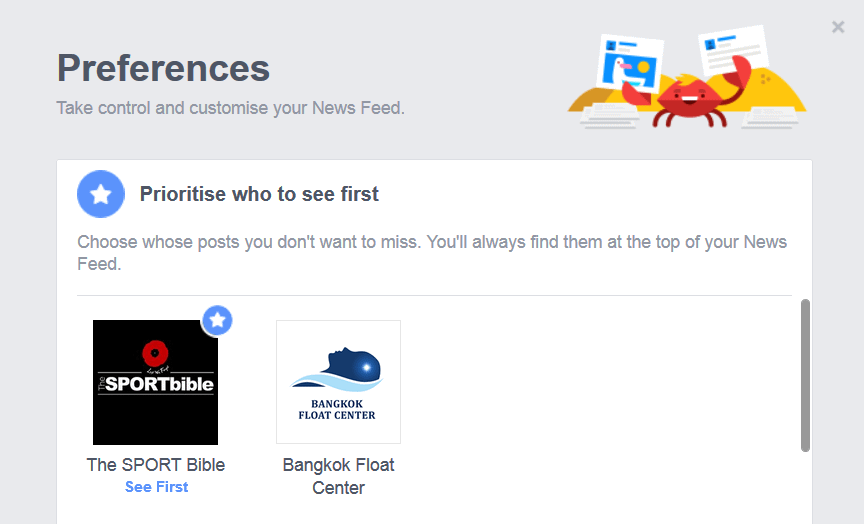Click The SPORT Bible page name

click(x=156, y=465)
